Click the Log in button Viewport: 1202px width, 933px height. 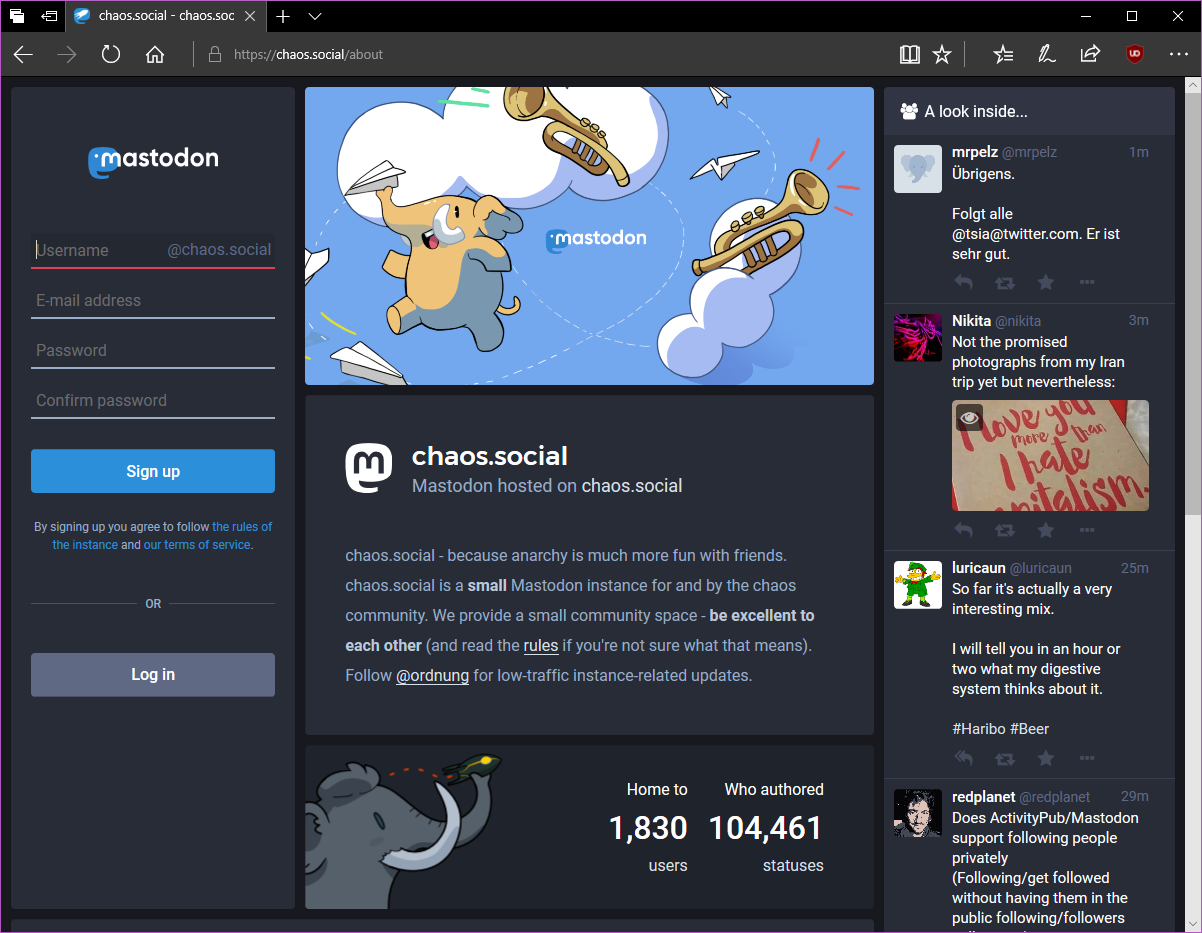(x=153, y=675)
